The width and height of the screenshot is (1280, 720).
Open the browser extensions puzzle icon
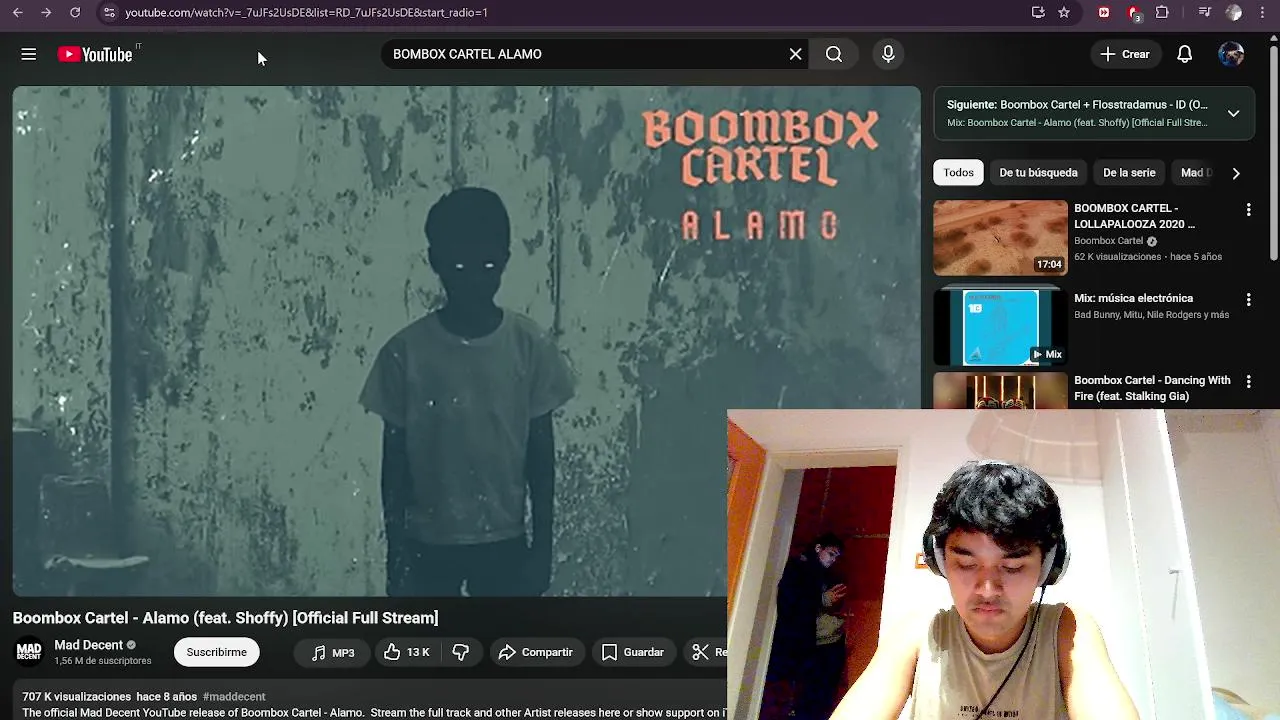1162,12
